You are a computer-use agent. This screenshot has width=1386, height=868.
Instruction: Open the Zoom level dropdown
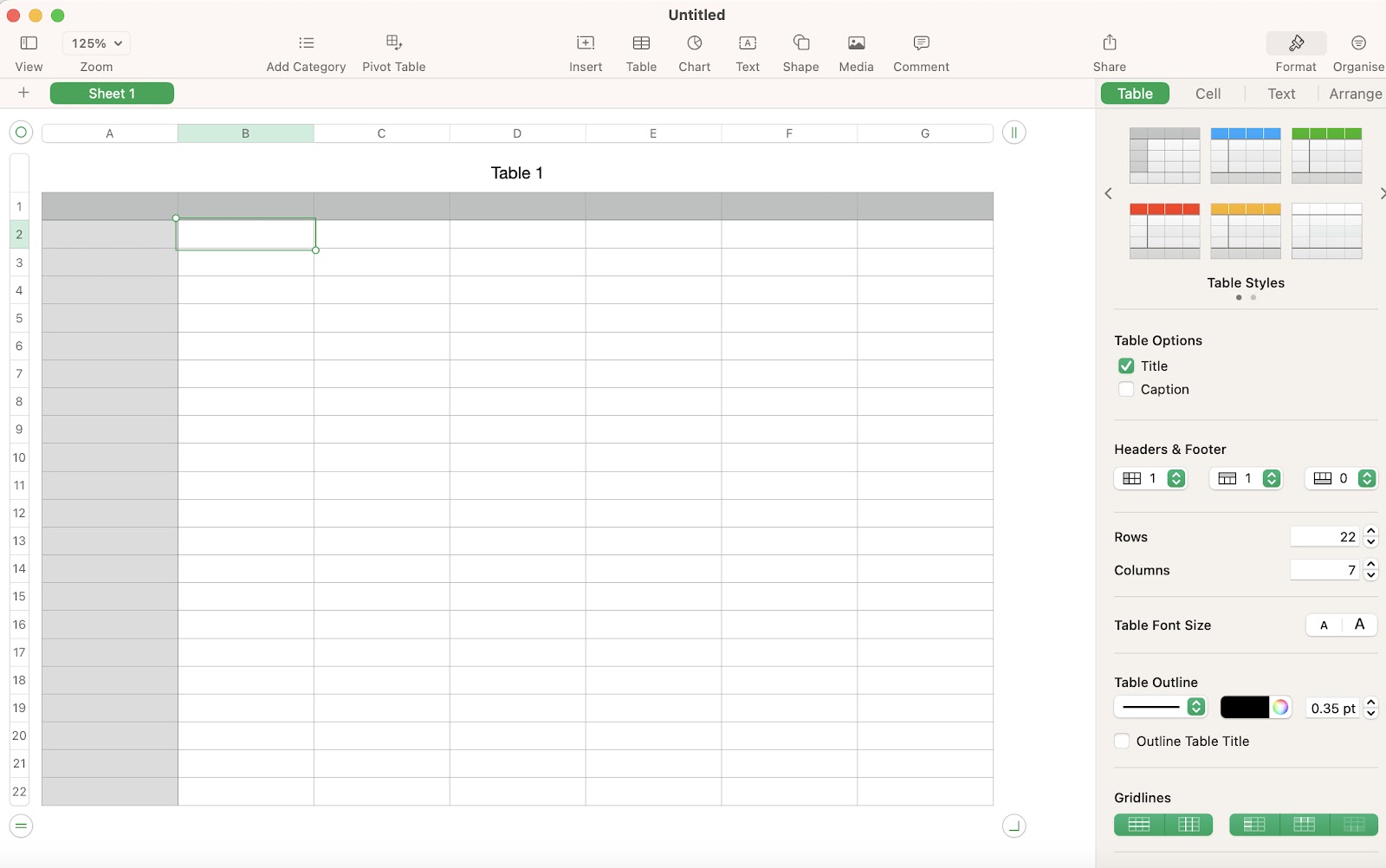pyautogui.click(x=95, y=42)
